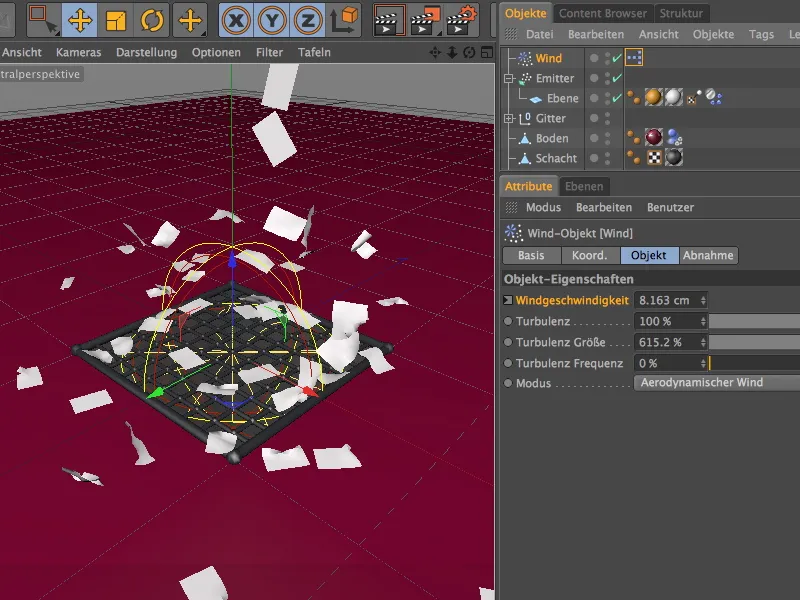Select the live selection tool

click(x=43, y=19)
